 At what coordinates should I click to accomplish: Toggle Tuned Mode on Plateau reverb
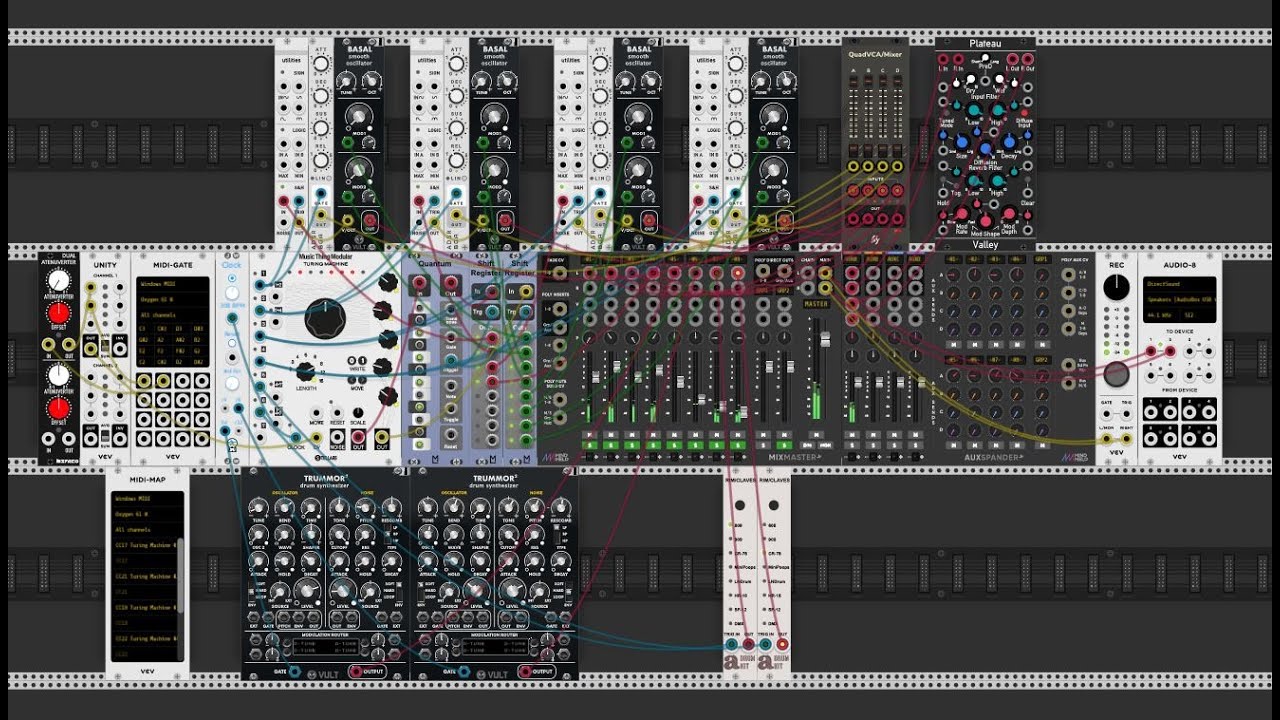point(946,112)
